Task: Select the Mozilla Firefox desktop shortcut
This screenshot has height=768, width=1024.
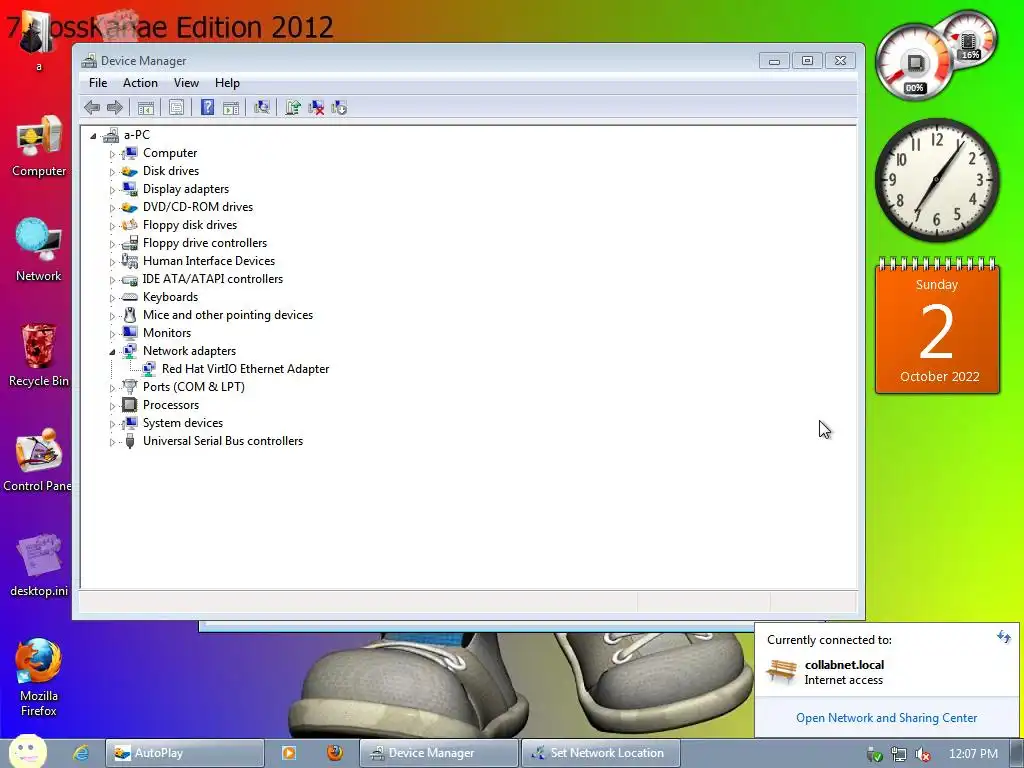Action: click(39, 677)
